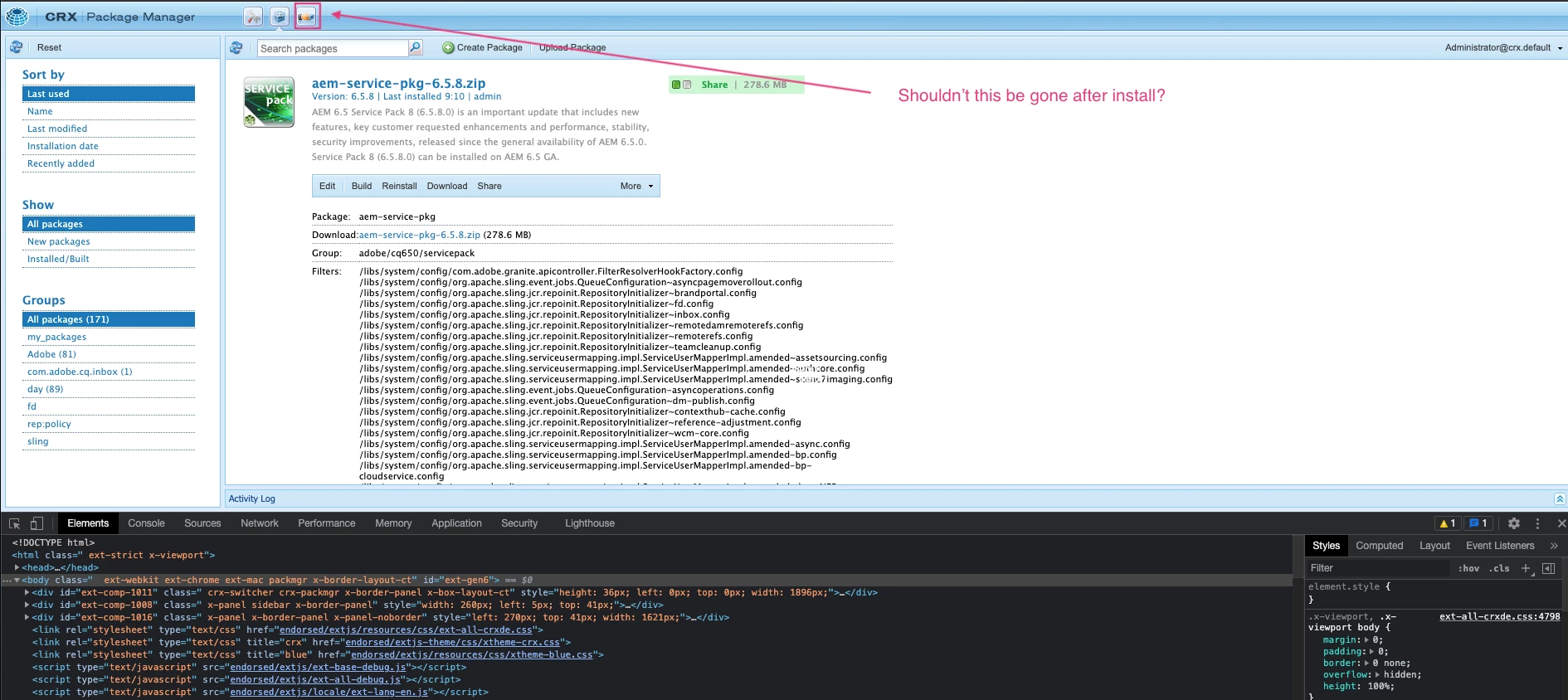Open Package Manager box icon in switcher

[x=280, y=17]
